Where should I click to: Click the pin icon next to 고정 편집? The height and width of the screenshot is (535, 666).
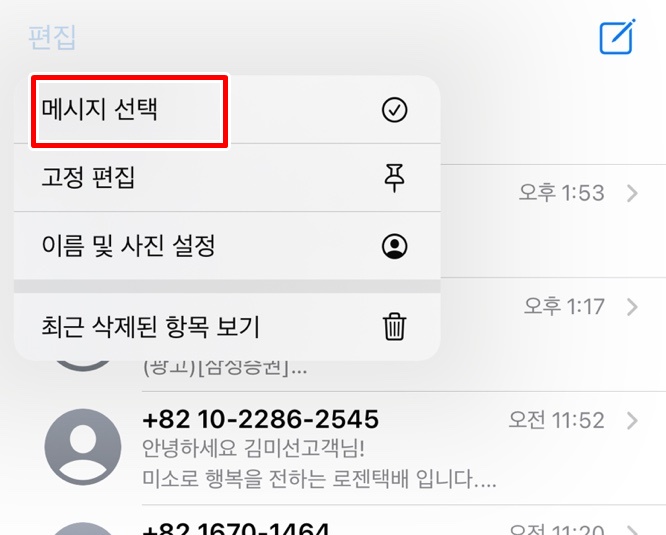394,178
